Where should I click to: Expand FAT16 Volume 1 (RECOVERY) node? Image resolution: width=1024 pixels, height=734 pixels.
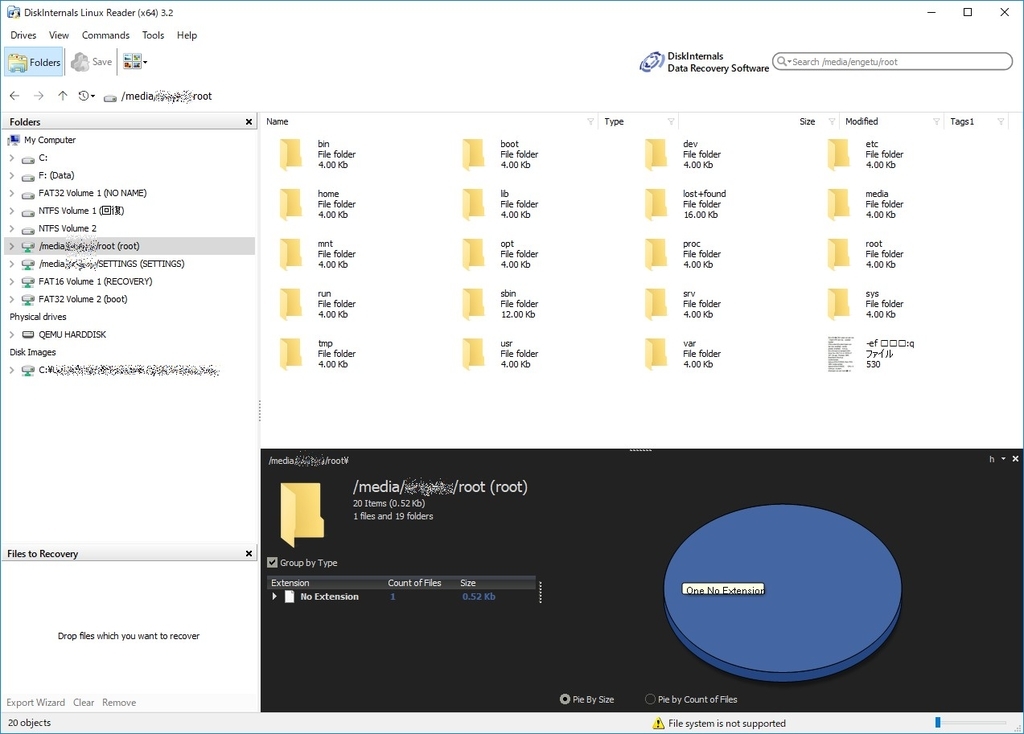(12, 281)
